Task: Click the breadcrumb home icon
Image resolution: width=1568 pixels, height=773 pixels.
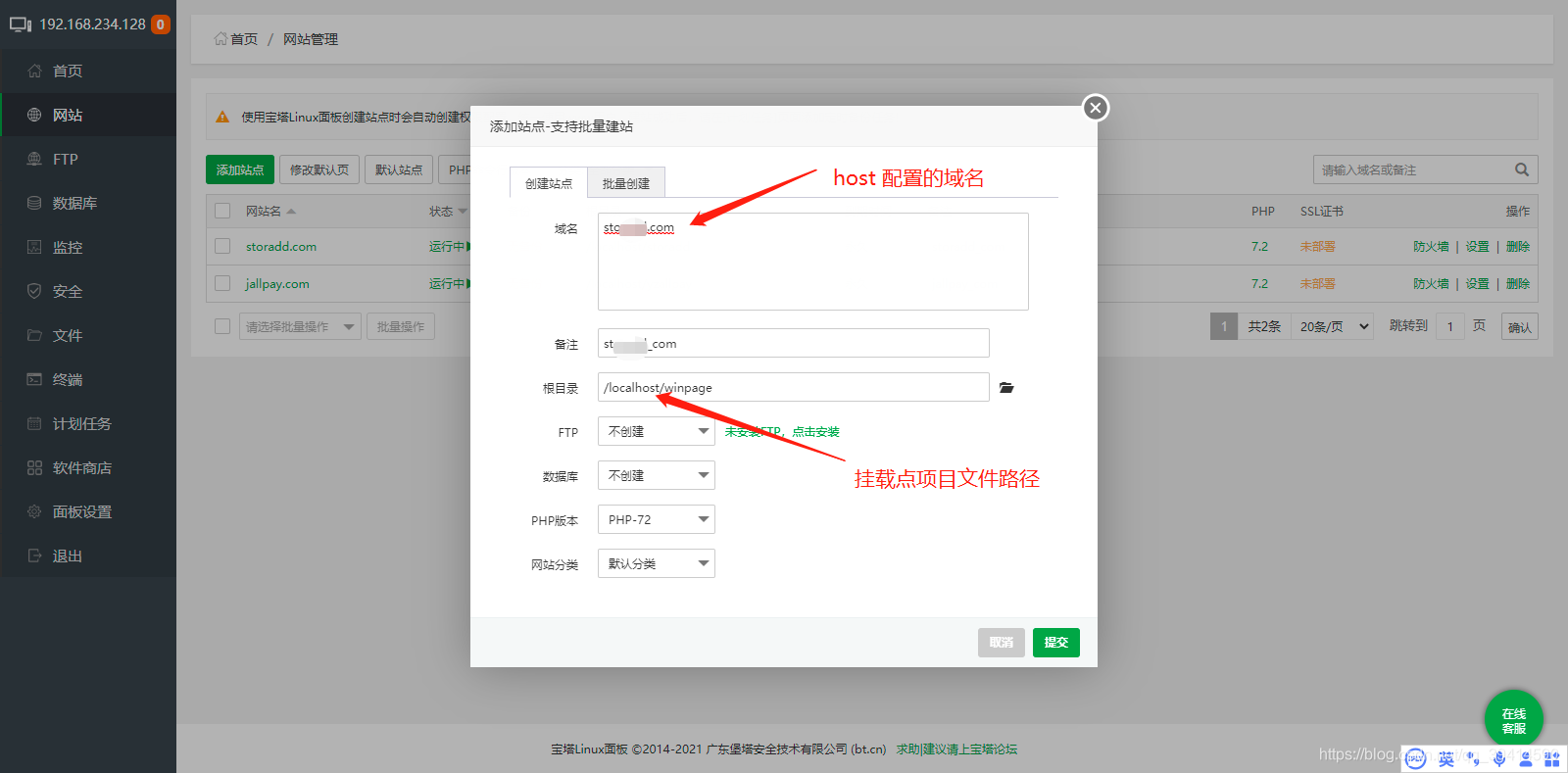Action: tap(220, 39)
